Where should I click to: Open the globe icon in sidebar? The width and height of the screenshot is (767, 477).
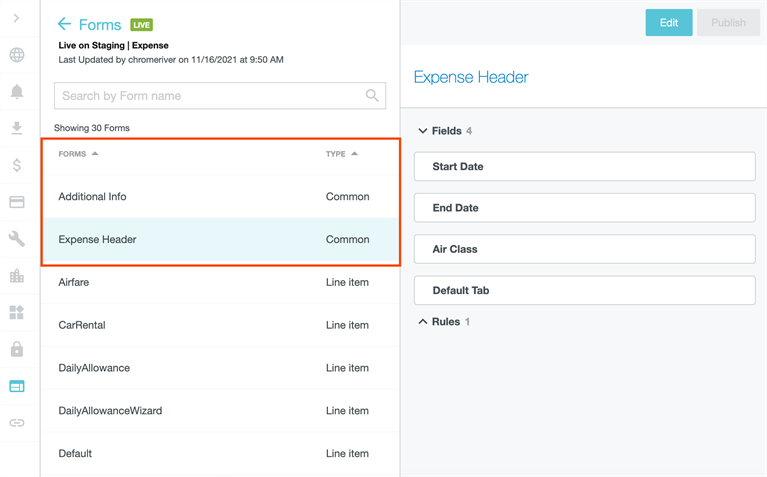tap(17, 55)
